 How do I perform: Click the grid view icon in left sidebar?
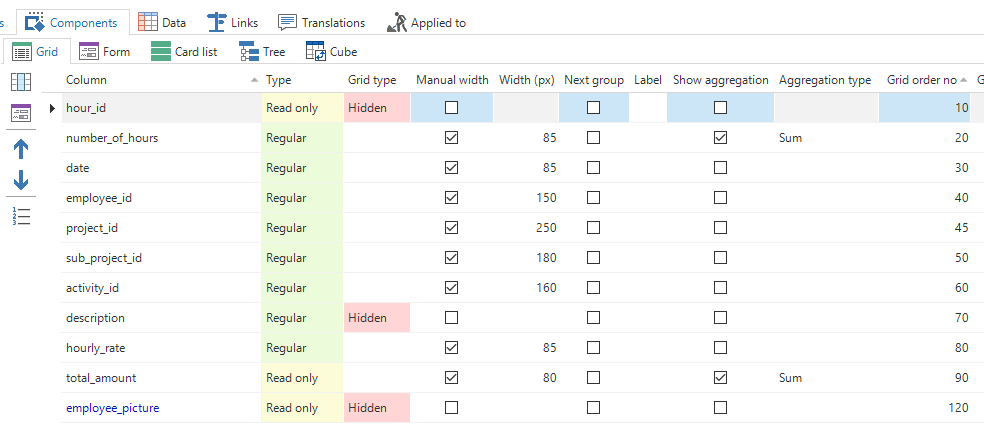(x=20, y=82)
